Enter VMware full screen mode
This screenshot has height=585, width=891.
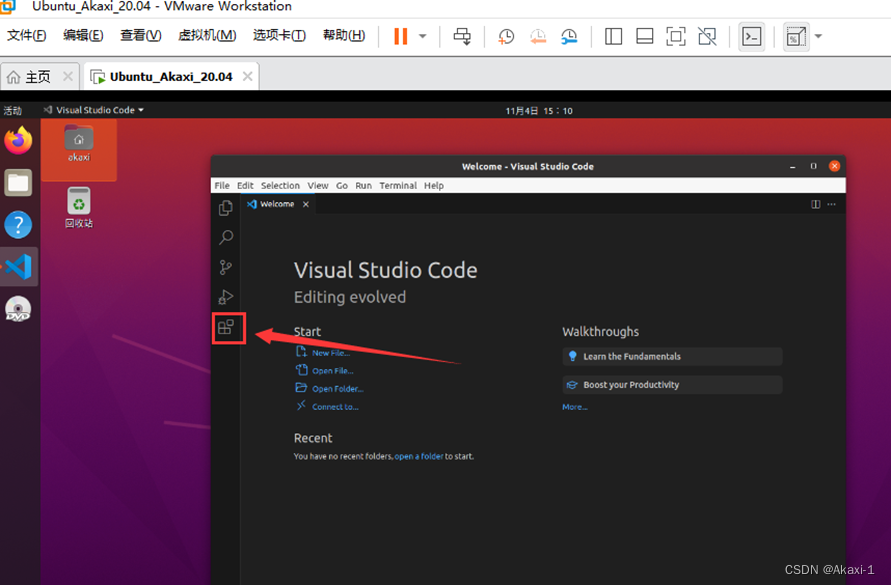(676, 36)
